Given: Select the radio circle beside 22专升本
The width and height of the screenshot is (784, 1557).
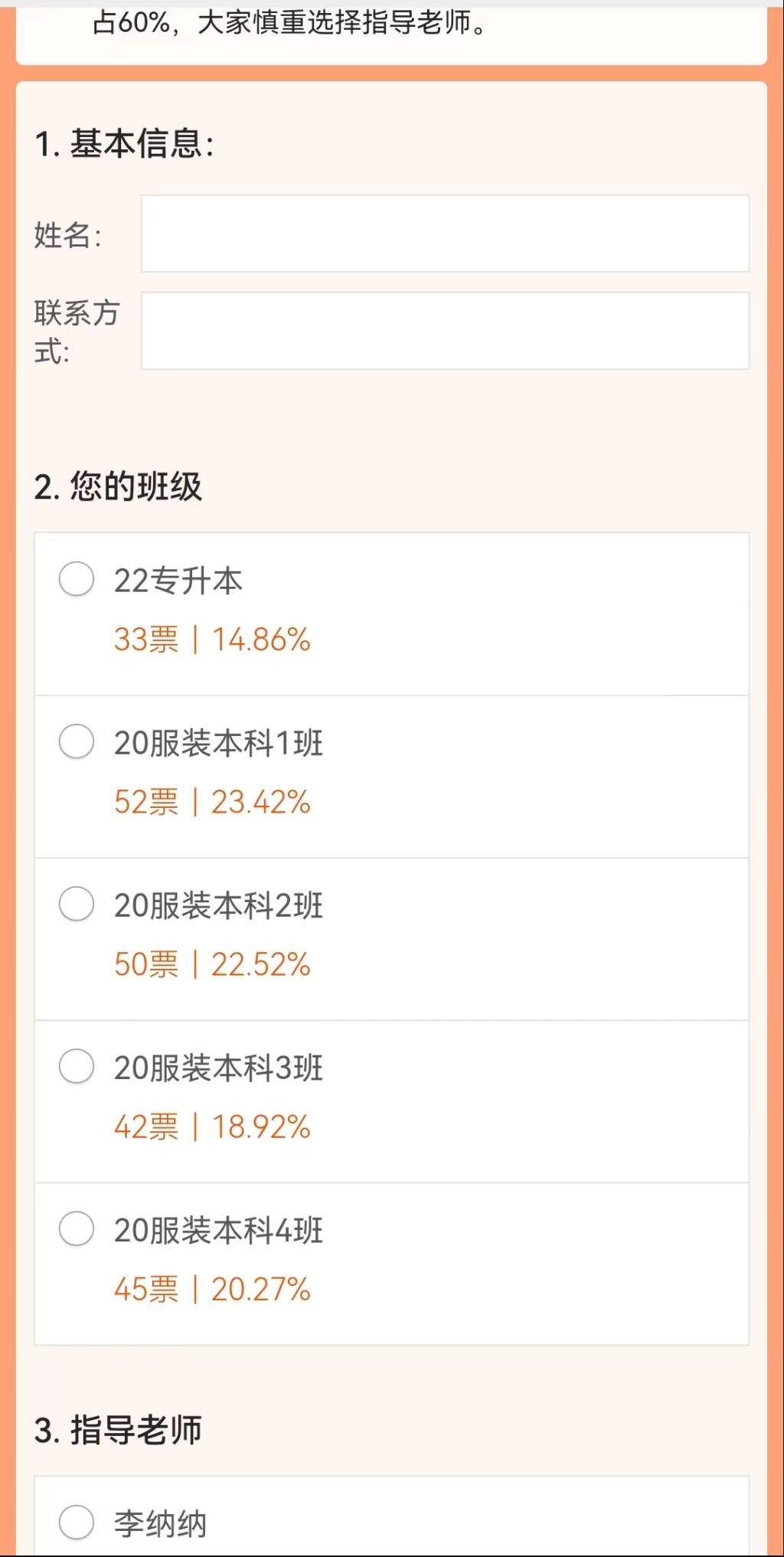Looking at the screenshot, I should 77,579.
